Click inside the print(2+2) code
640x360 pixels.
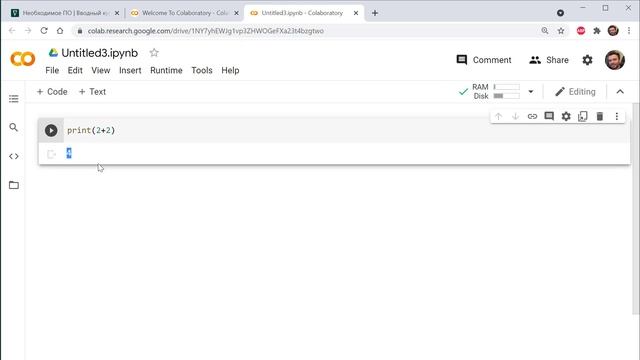pos(91,130)
